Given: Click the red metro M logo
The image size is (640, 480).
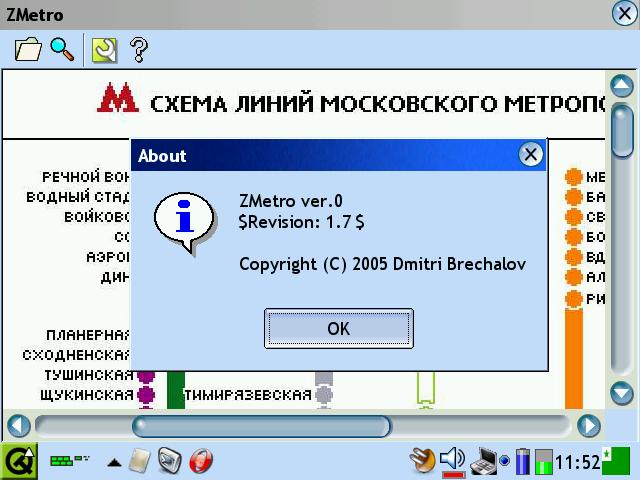Looking at the screenshot, I should (118, 98).
